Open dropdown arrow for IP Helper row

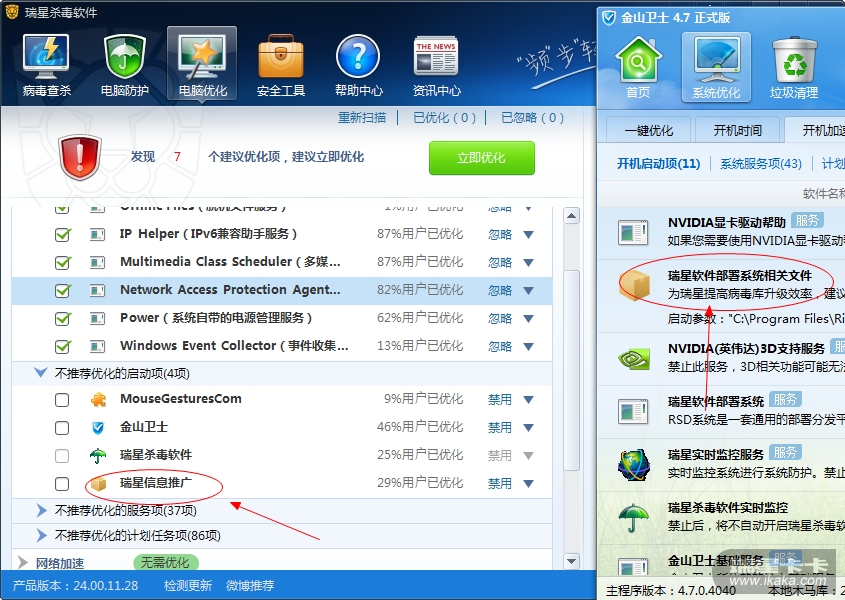(x=529, y=235)
